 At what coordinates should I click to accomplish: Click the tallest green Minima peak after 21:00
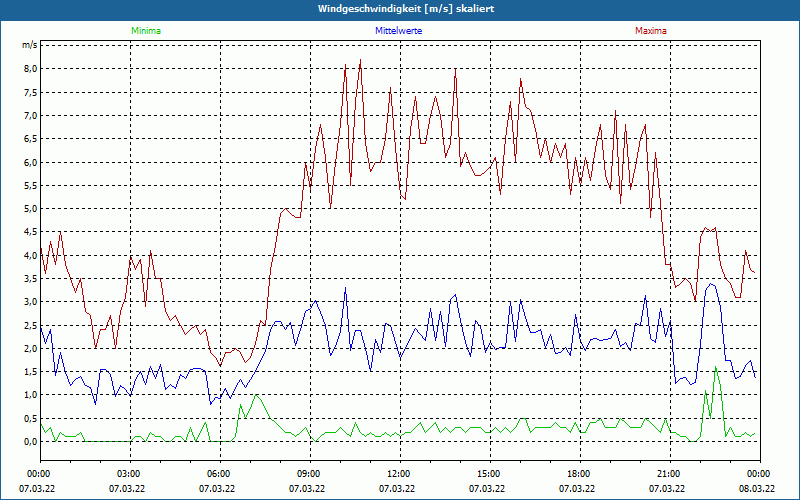pyautogui.click(x=716, y=369)
